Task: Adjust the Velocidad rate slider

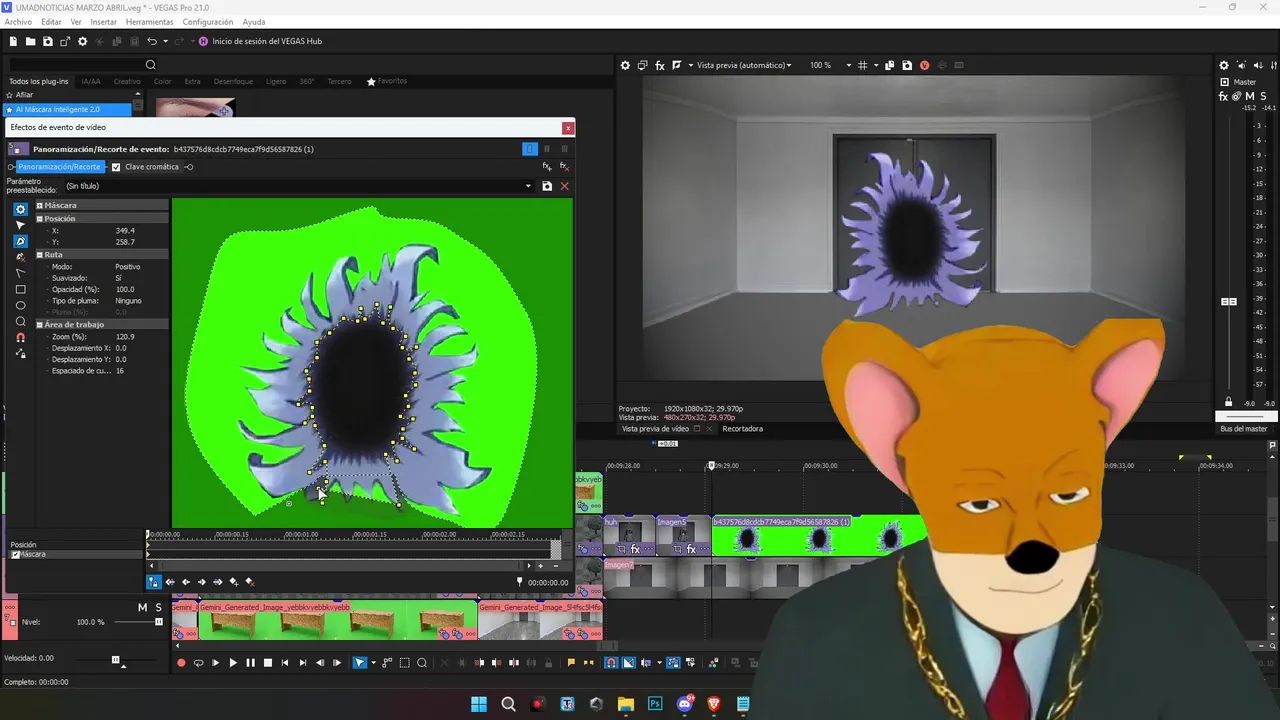Action: click(x=116, y=660)
